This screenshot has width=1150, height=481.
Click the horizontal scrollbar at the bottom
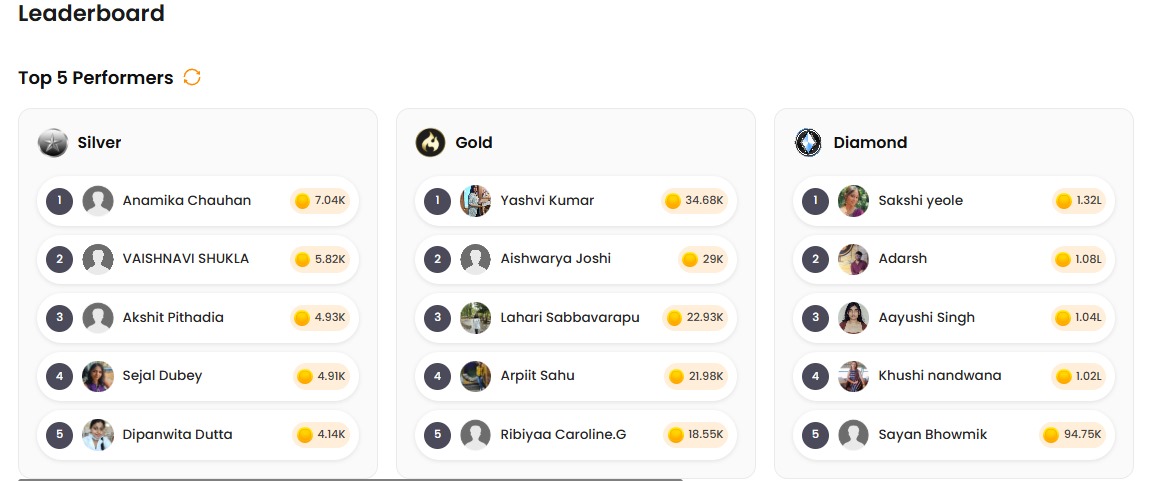click(350, 479)
